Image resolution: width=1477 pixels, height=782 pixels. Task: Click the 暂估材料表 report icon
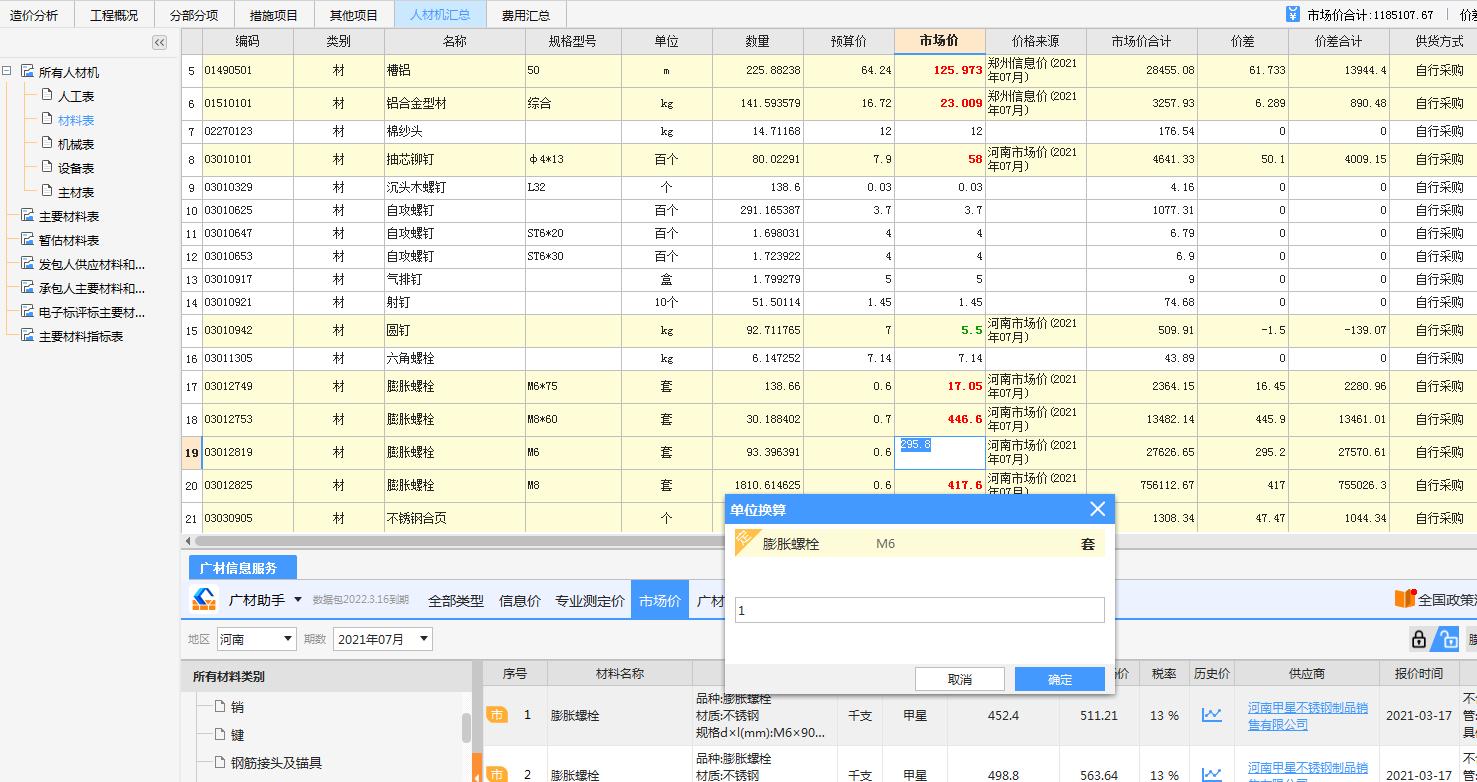coord(27,240)
